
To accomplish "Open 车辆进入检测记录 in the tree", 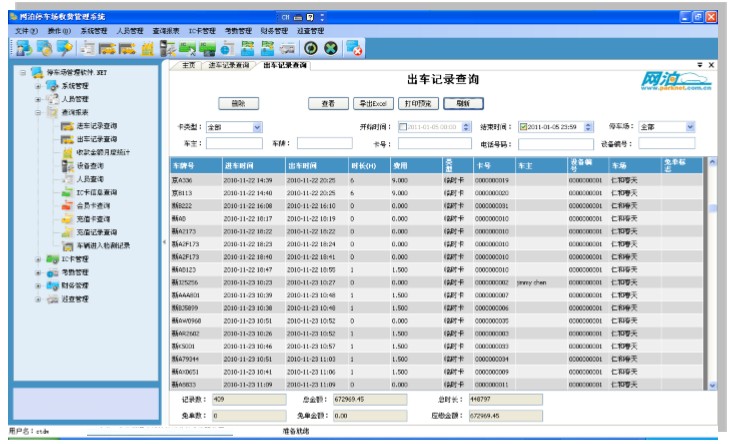I will click(x=103, y=246).
